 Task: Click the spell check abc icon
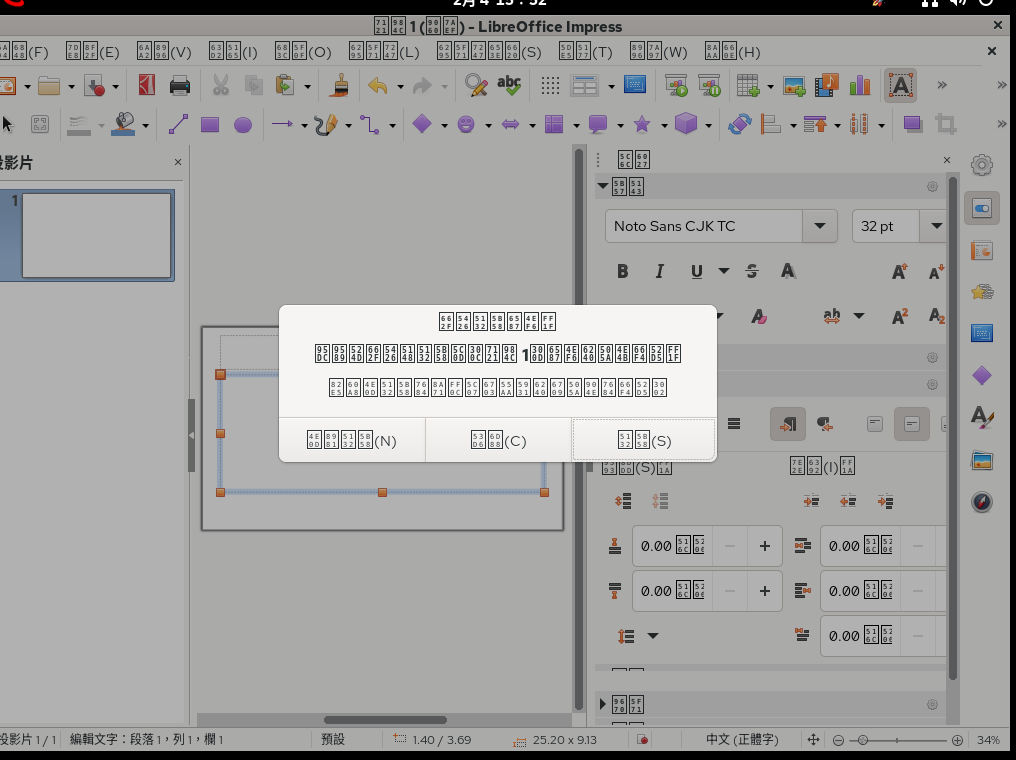click(509, 86)
